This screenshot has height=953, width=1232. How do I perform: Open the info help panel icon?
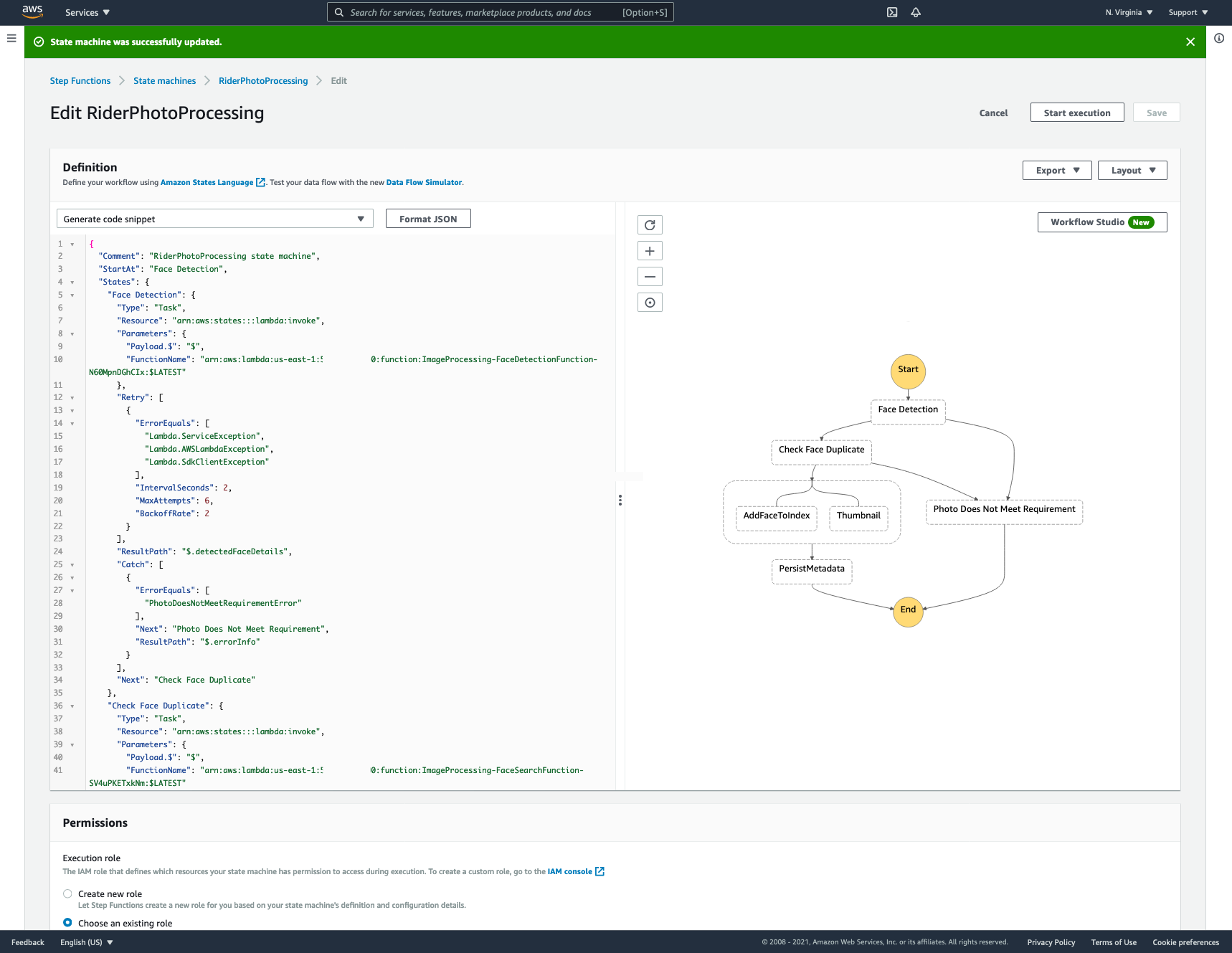coord(1219,38)
